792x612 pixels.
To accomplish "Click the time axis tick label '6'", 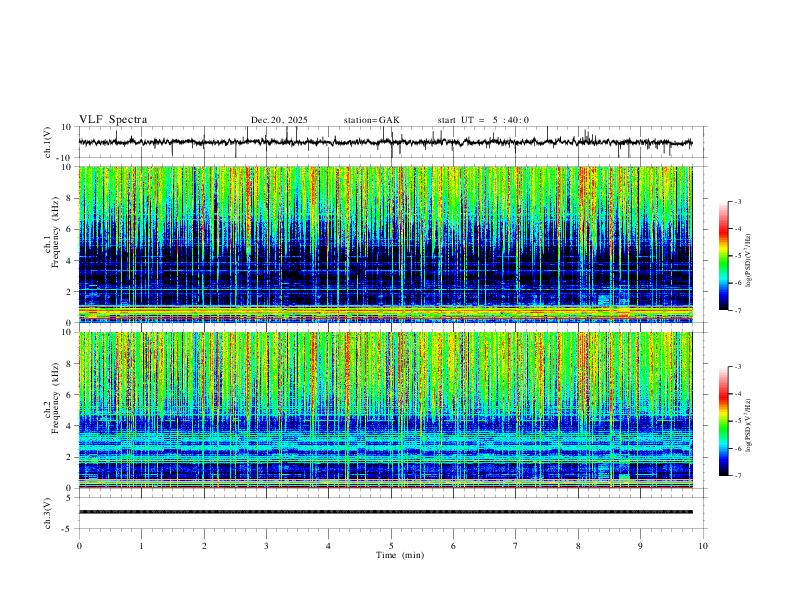I will 454,546.
